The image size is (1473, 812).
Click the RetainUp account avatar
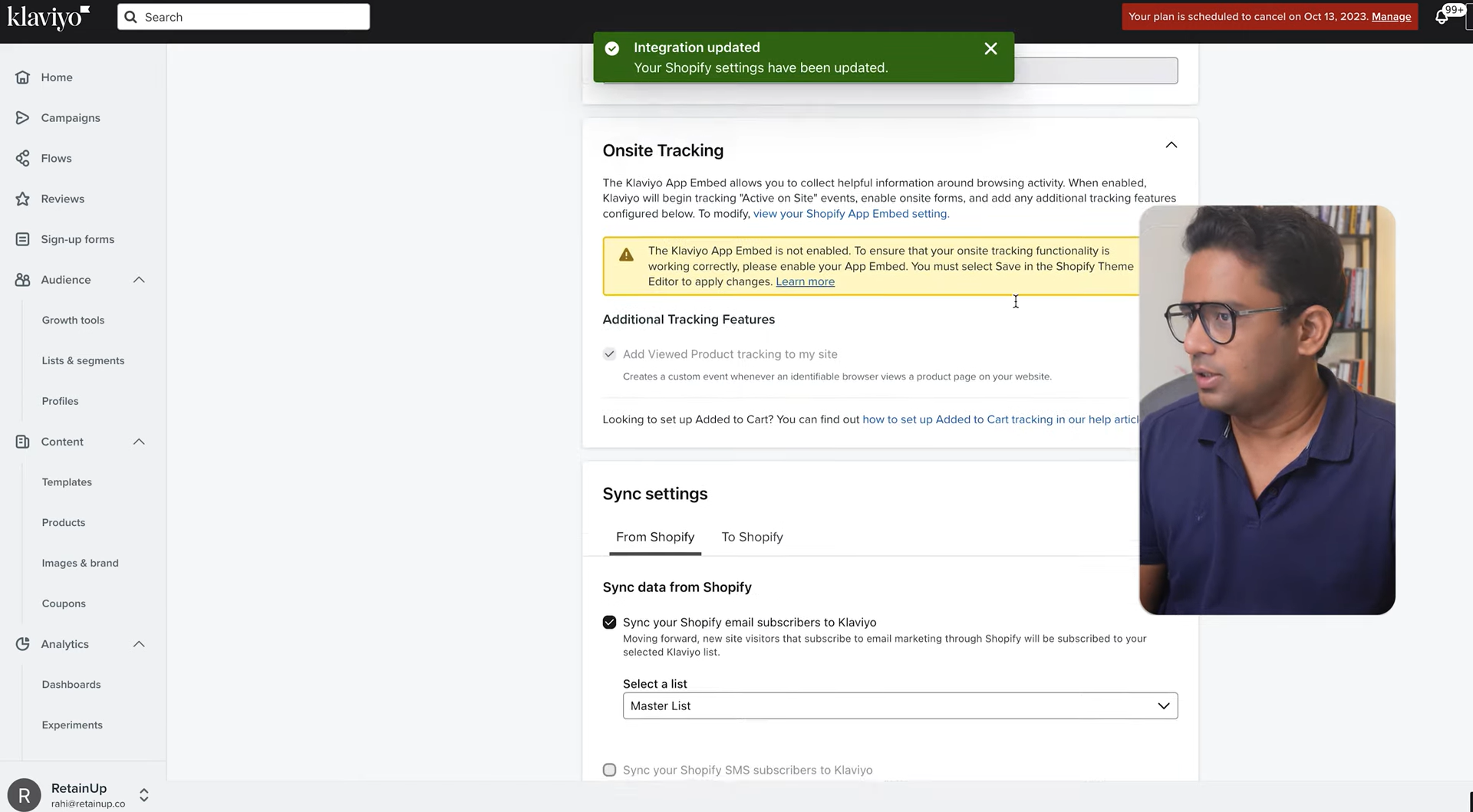[24, 795]
